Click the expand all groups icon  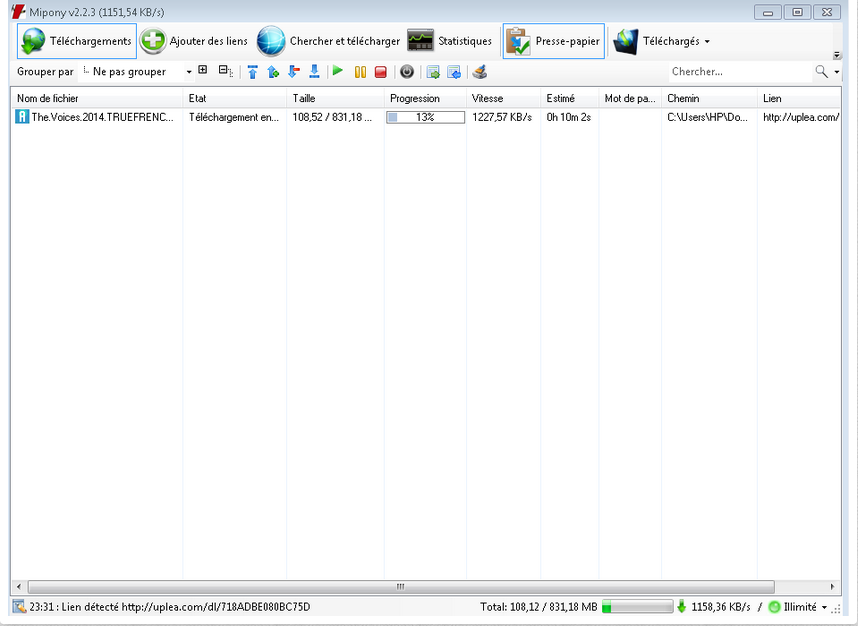point(203,70)
